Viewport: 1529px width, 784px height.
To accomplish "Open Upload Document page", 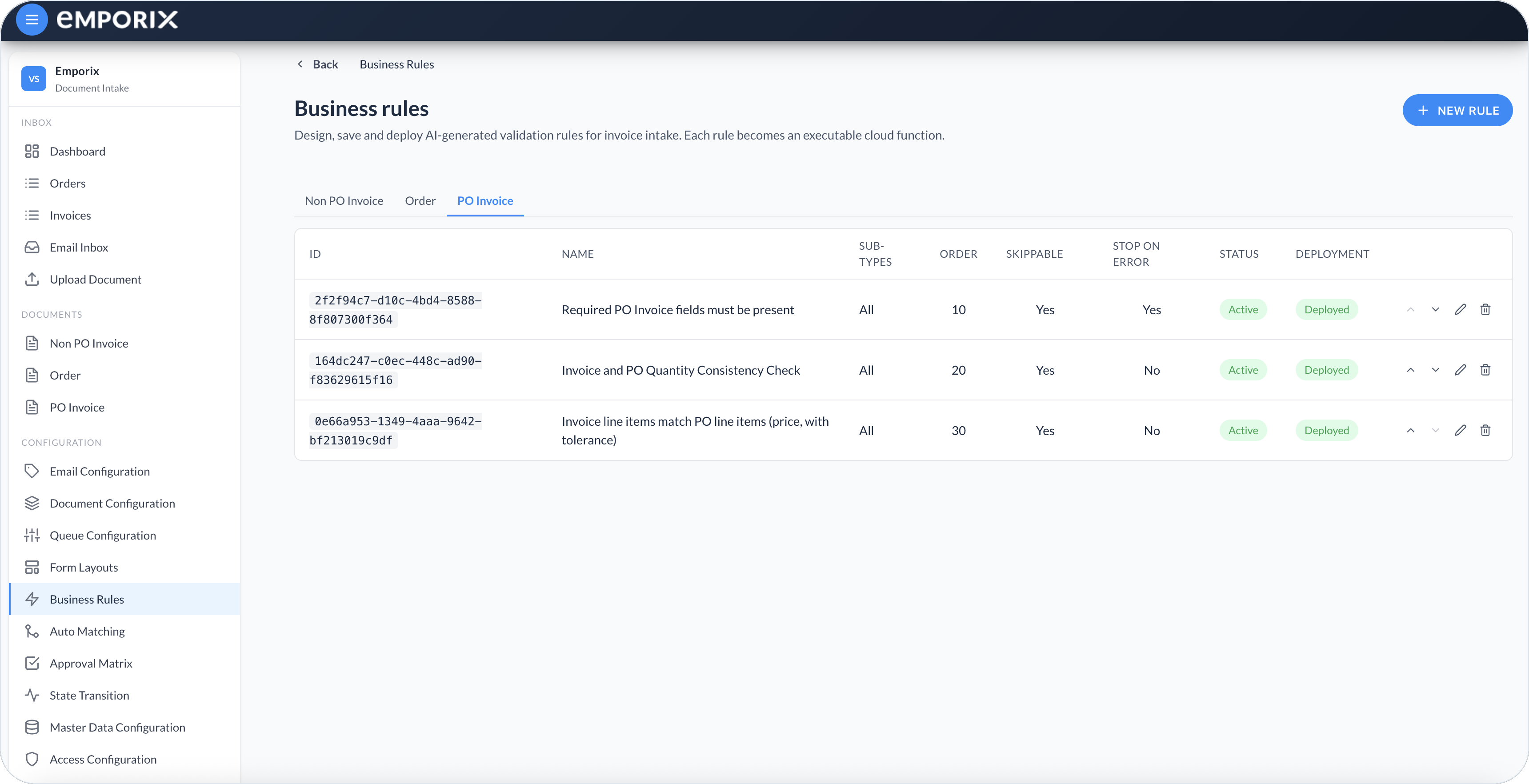I will point(124,280).
